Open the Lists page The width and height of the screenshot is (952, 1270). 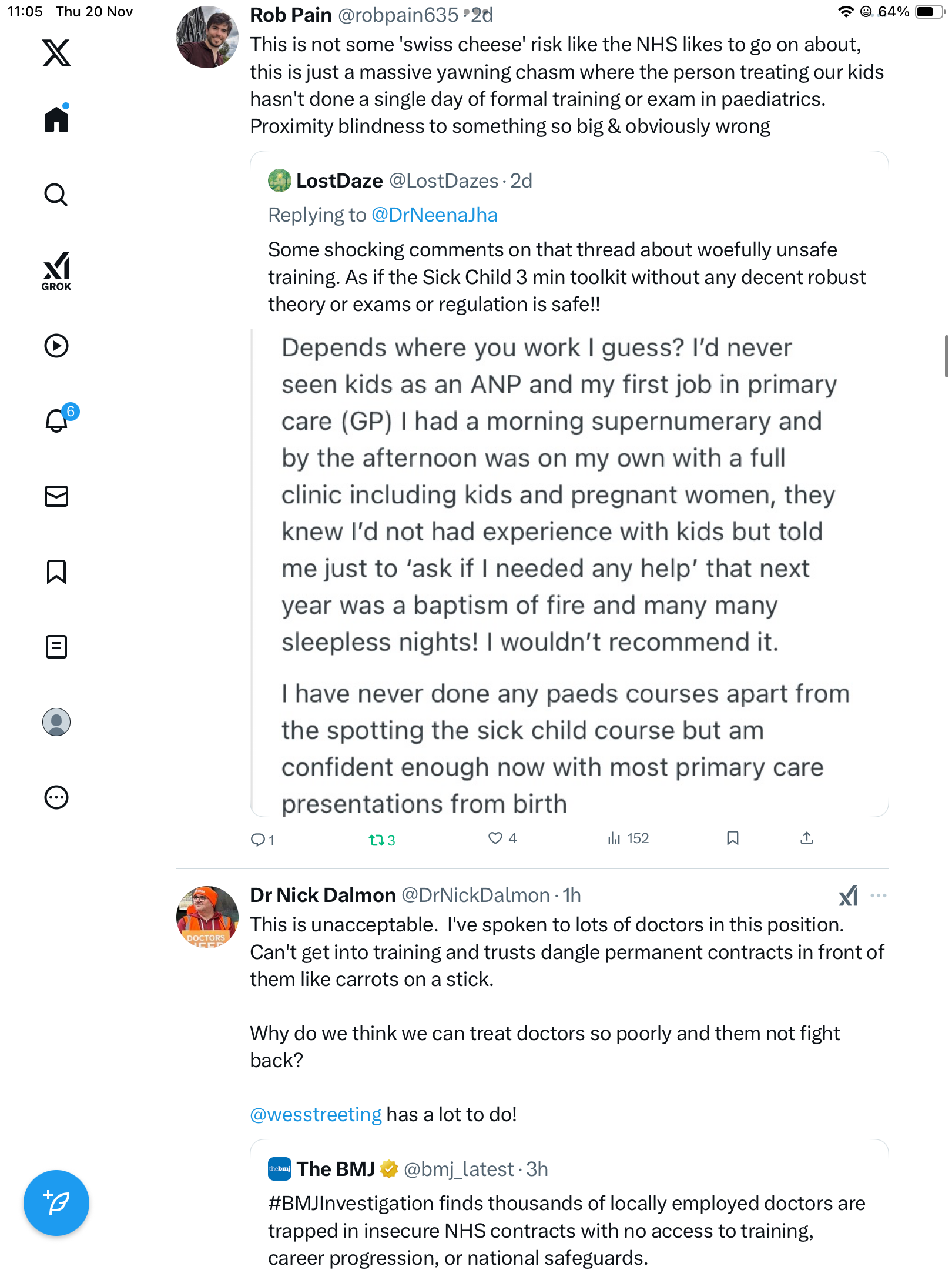tap(56, 647)
